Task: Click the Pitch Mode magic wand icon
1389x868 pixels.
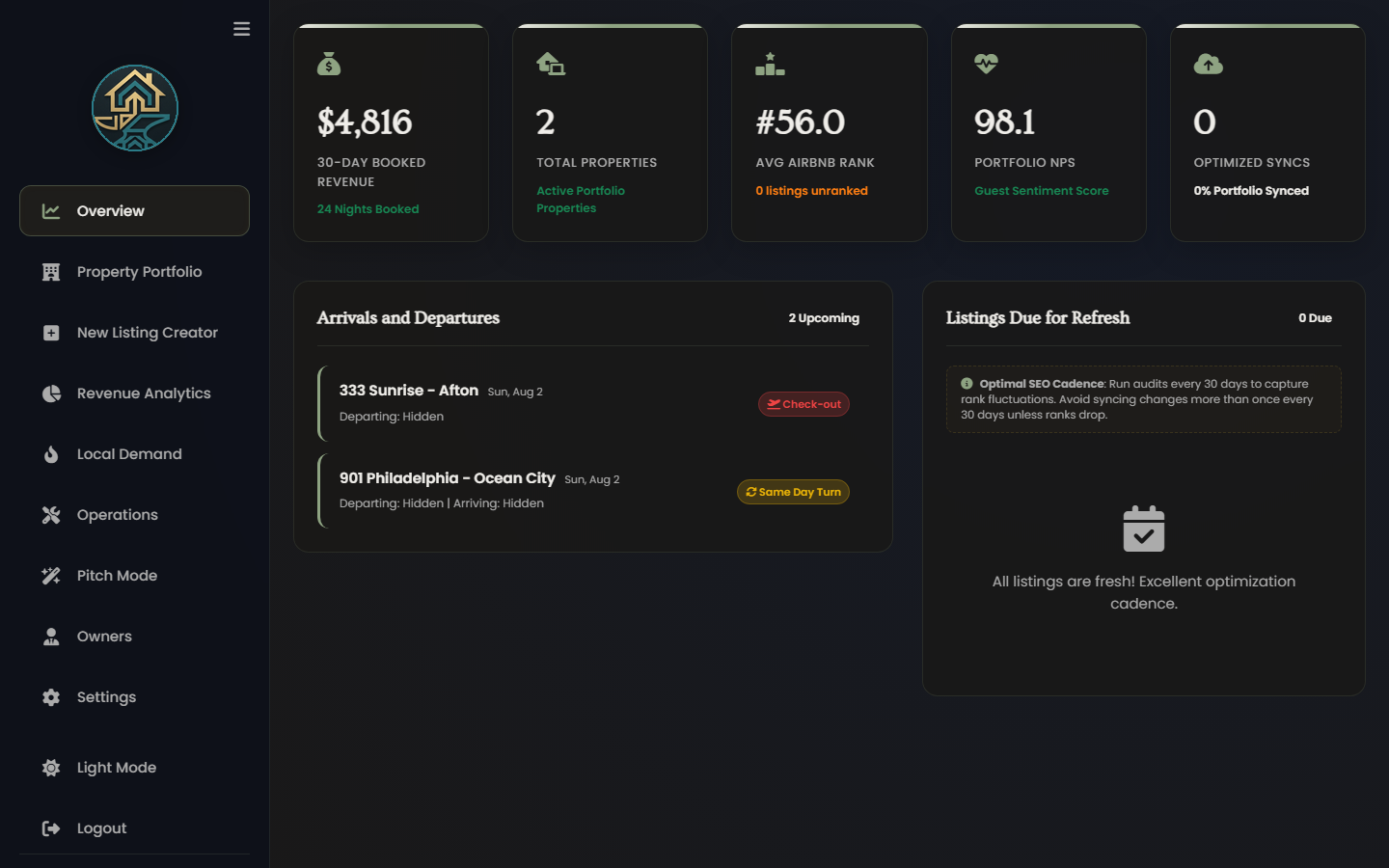Action: [x=51, y=576]
